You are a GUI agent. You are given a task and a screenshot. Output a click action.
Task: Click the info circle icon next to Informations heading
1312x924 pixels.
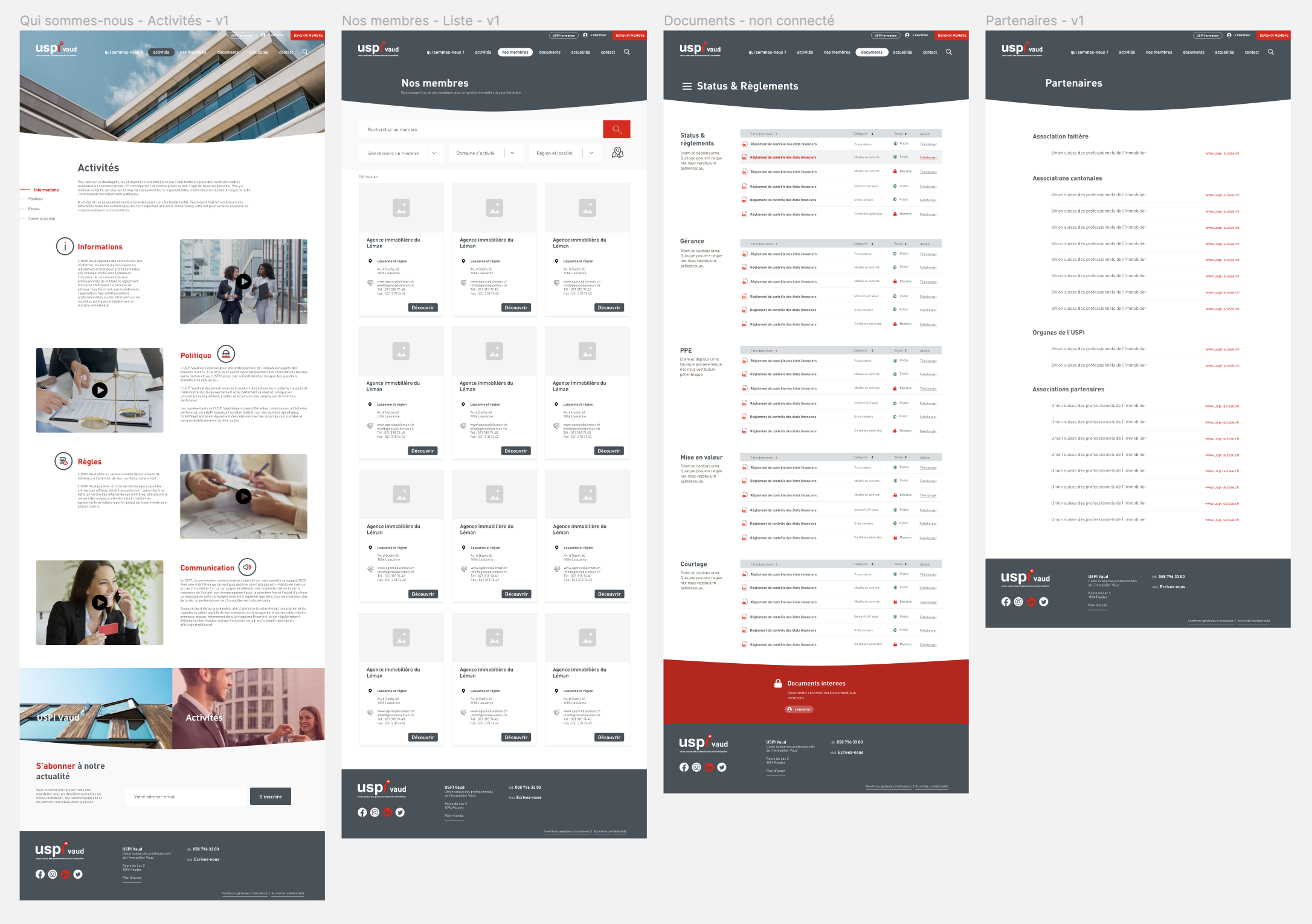pos(65,246)
